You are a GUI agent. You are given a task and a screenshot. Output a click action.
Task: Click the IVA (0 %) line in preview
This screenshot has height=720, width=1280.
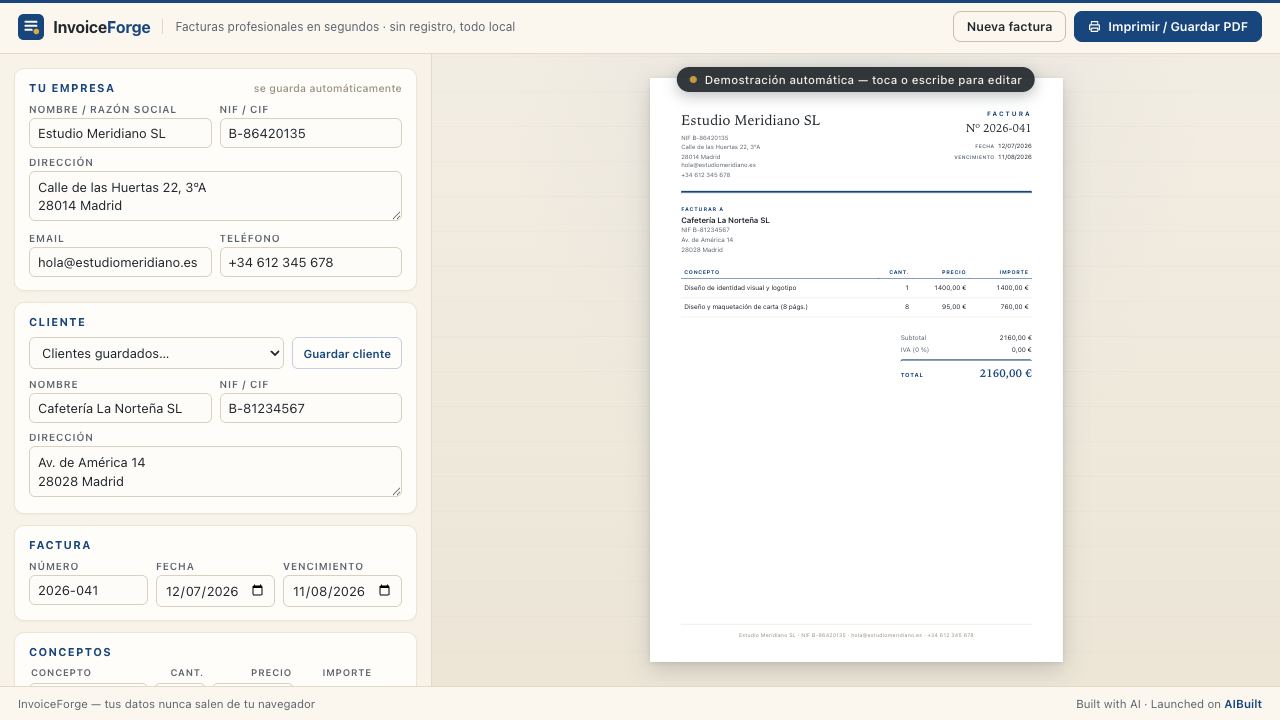click(966, 350)
